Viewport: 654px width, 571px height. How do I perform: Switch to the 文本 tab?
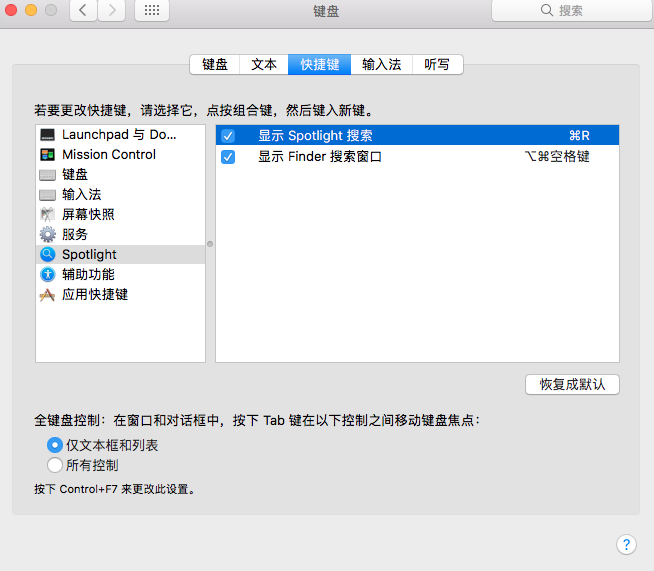(264, 65)
